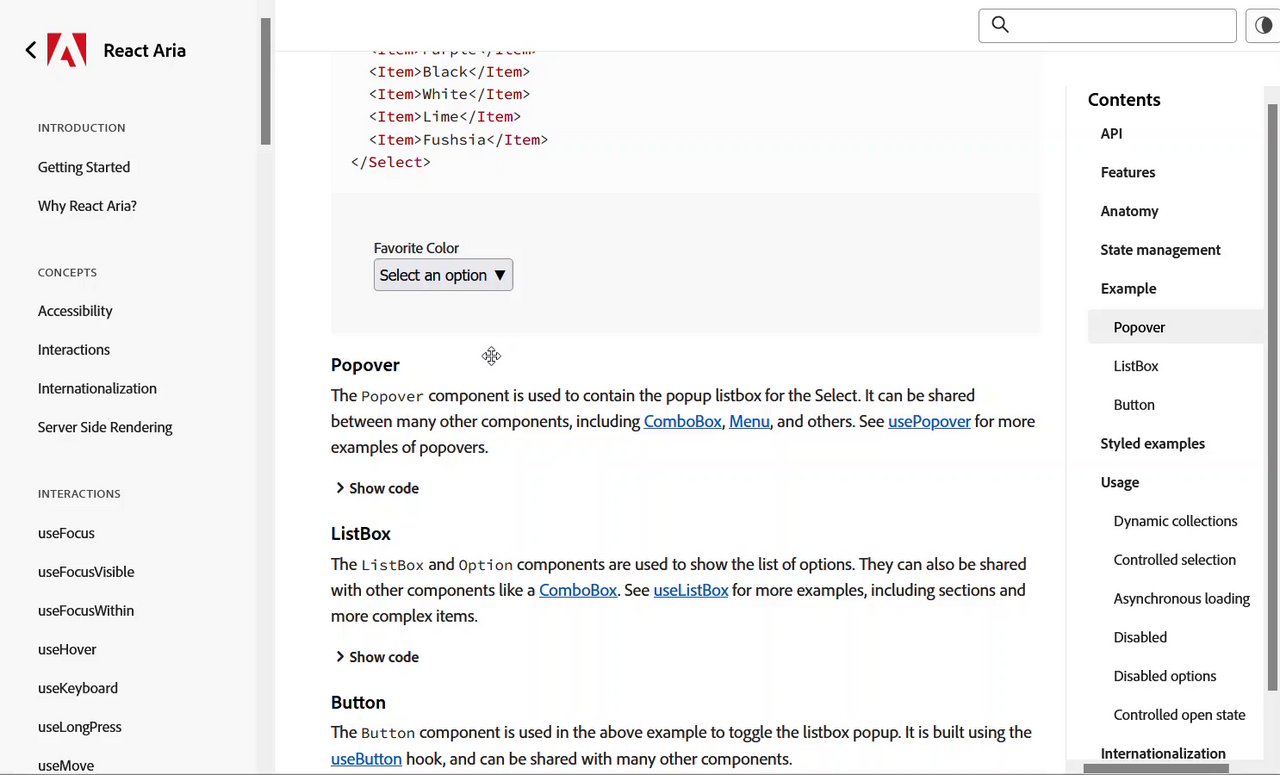The image size is (1280, 775).
Task: Expand Show code under ListBox section
Action: (376, 657)
